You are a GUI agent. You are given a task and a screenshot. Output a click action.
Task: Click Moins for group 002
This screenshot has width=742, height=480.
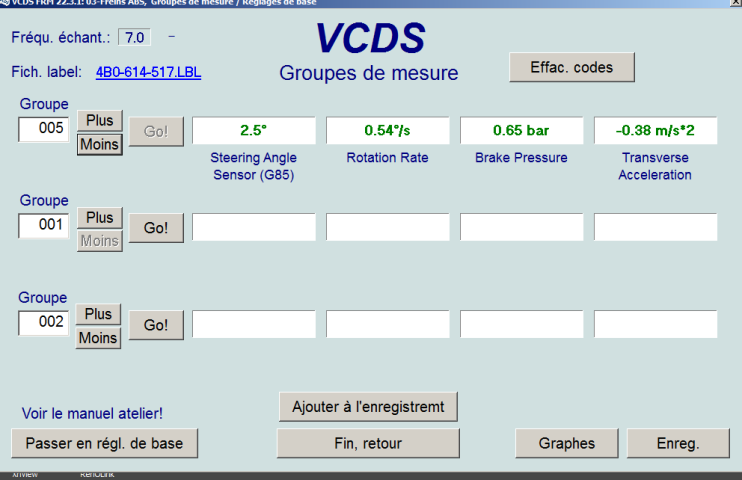coord(98,338)
